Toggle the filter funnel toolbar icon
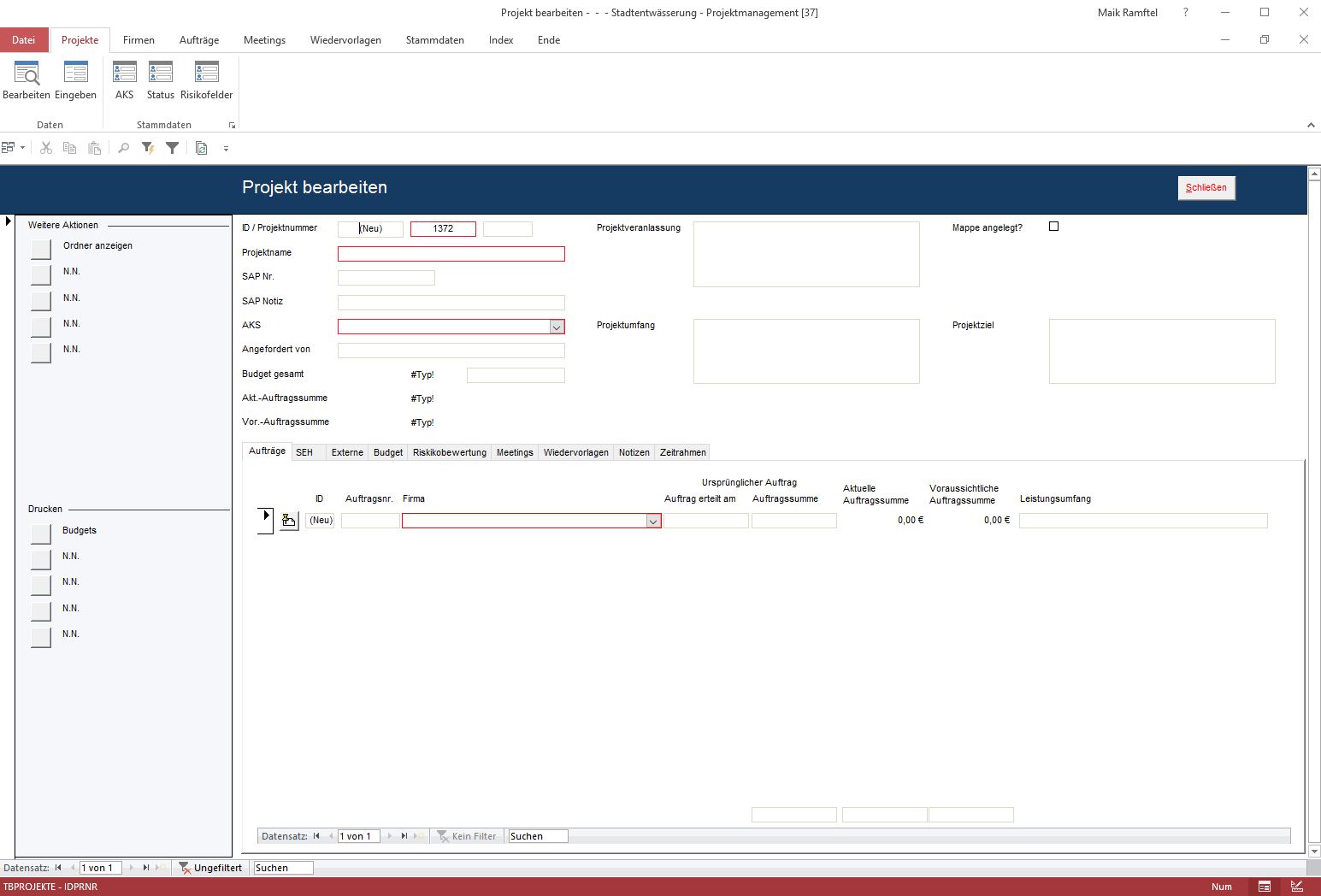 coord(172,148)
